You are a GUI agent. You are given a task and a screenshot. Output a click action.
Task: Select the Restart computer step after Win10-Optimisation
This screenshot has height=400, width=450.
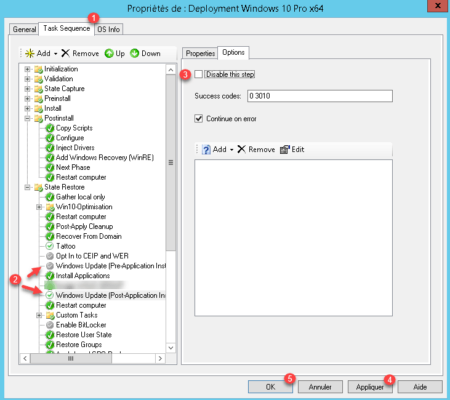pos(81,217)
